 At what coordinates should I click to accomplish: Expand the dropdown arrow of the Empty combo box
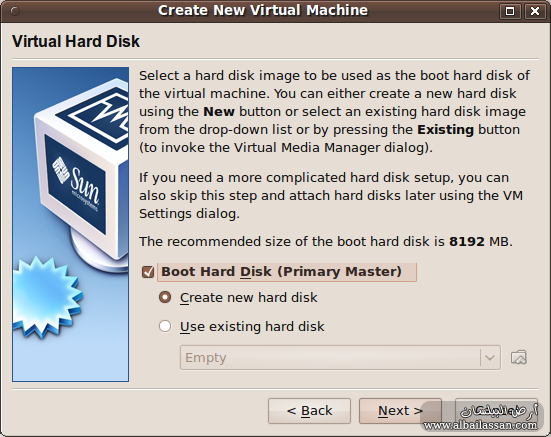point(490,358)
